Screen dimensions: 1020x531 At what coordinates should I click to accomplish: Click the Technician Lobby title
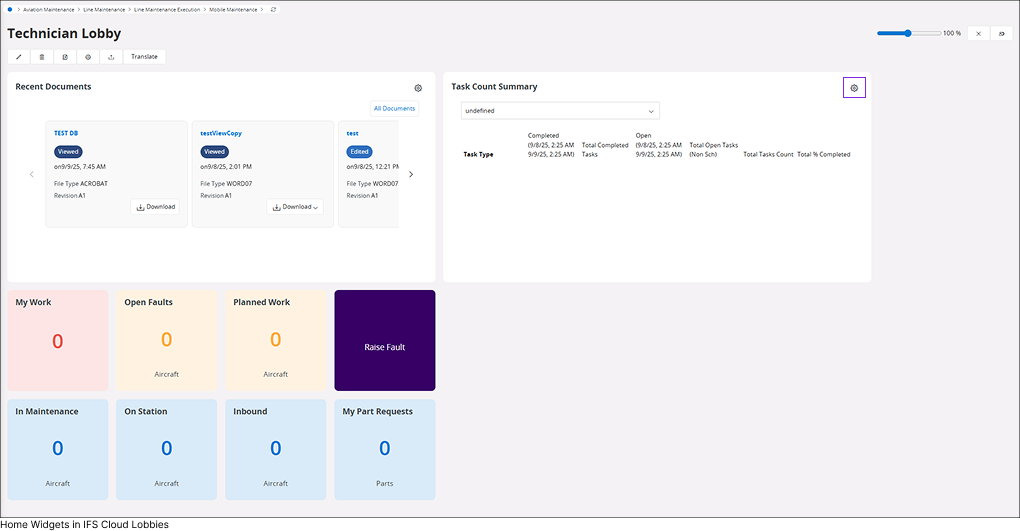(x=64, y=33)
